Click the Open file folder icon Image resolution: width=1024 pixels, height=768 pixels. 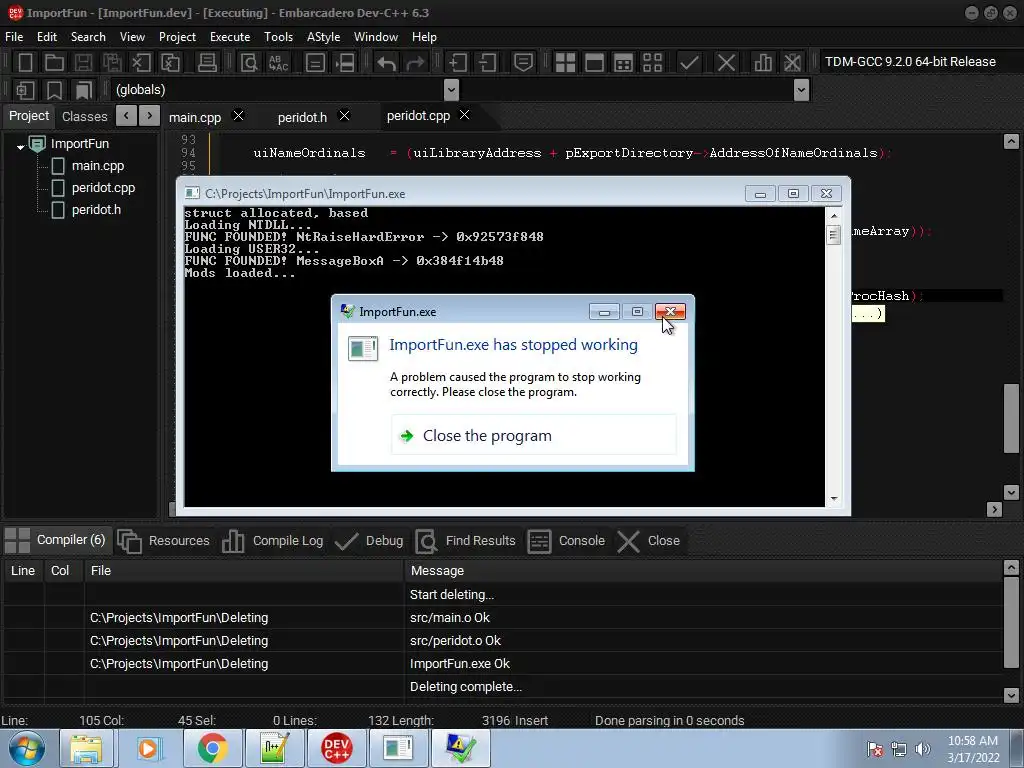pos(54,63)
